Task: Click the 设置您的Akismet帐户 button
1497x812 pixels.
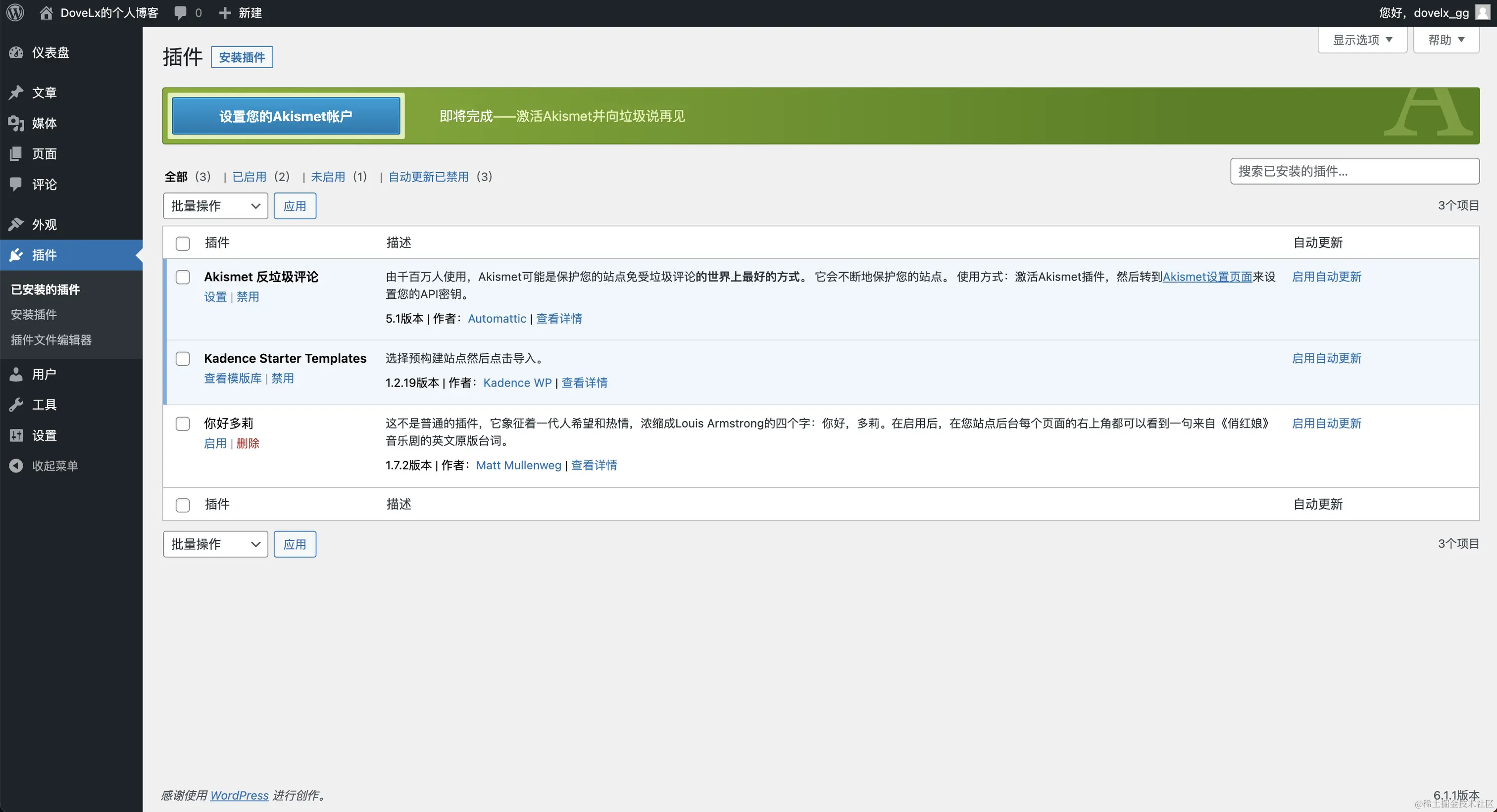Action: 286,116
